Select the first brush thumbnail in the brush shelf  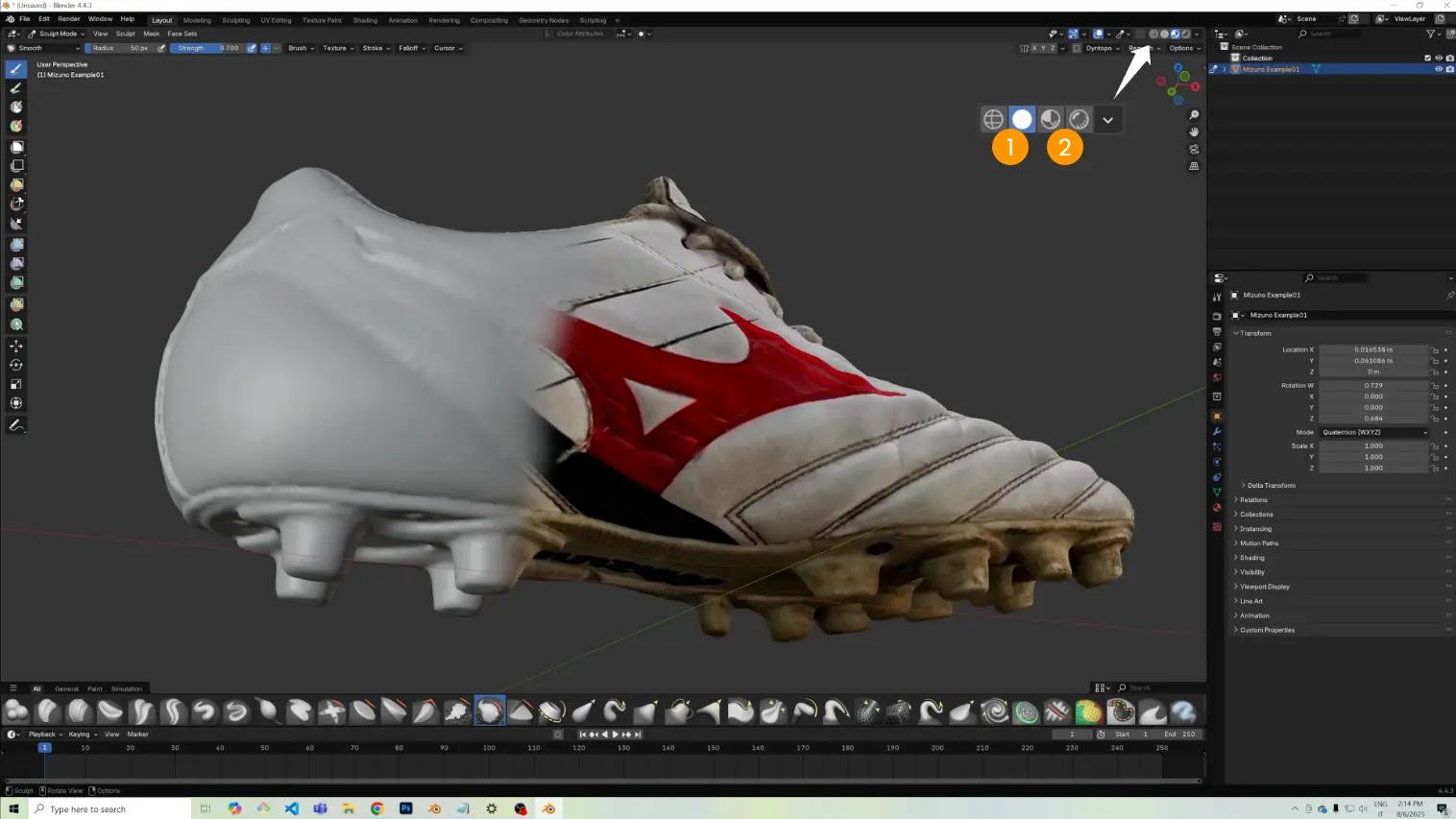point(16,711)
